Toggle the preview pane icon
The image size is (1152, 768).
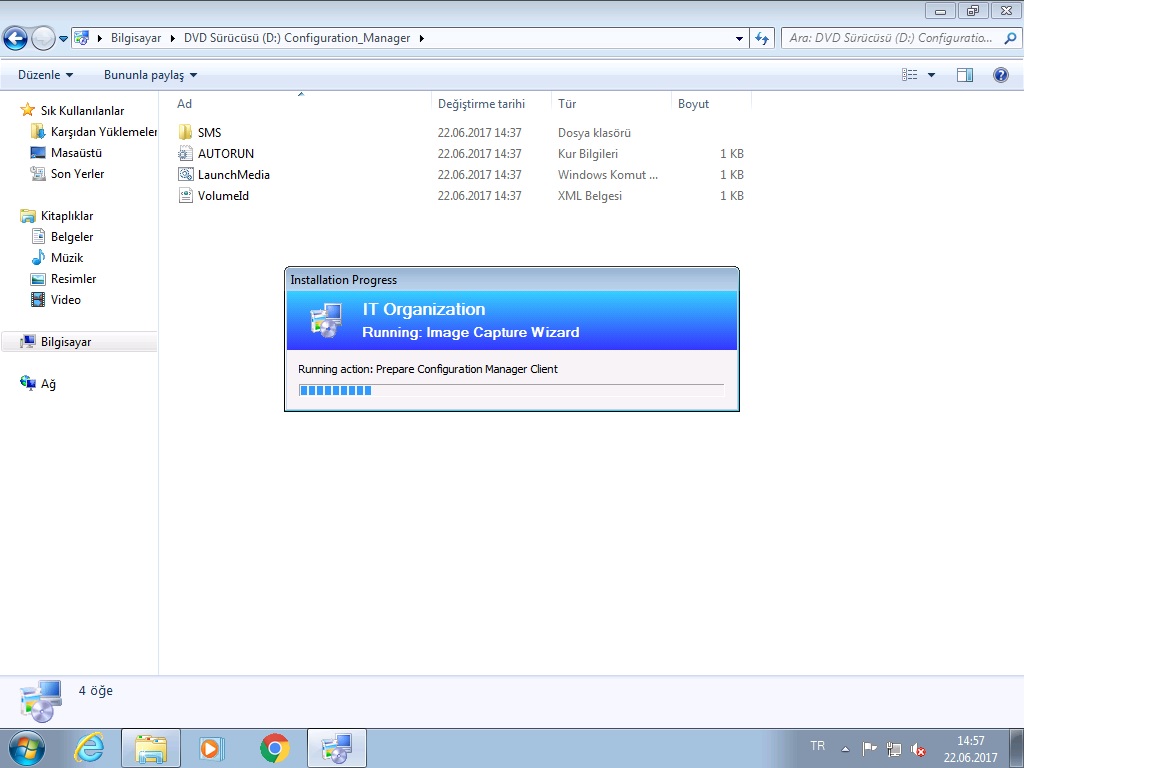tap(964, 75)
